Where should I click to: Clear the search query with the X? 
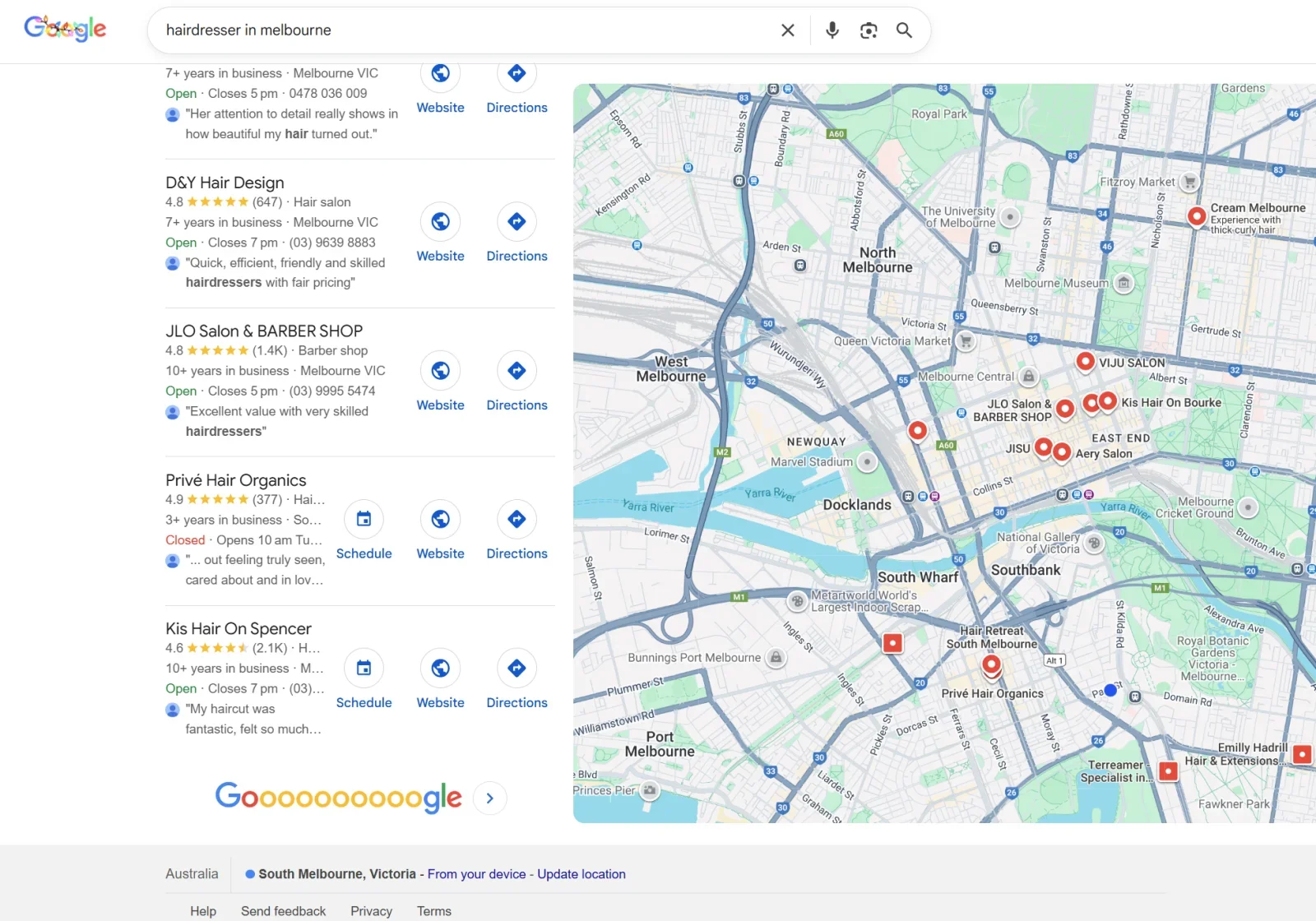pos(787,30)
